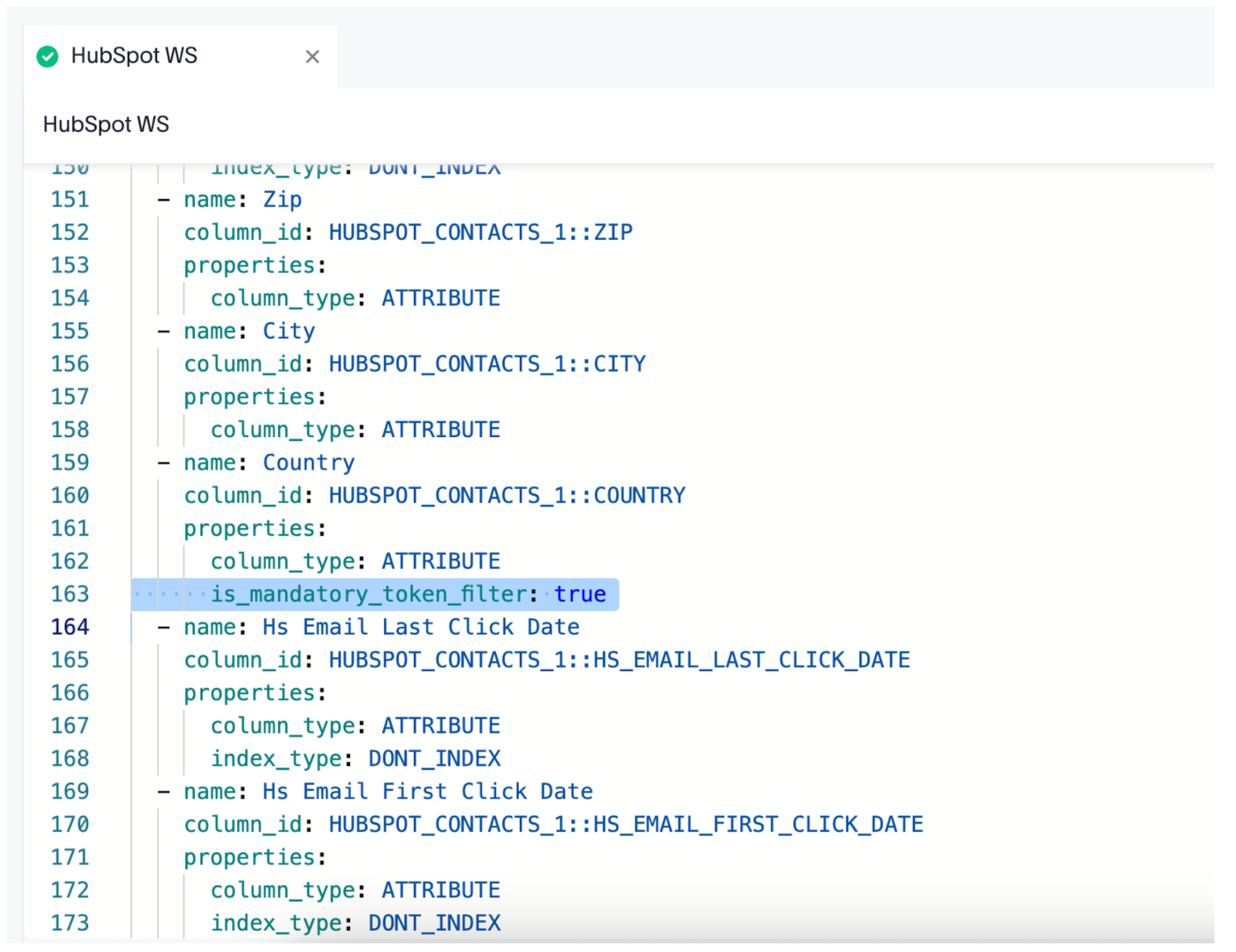Image resolution: width=1236 pixels, height=952 pixels.
Task: Select Hs Email Last Click Date name
Action: (x=419, y=627)
